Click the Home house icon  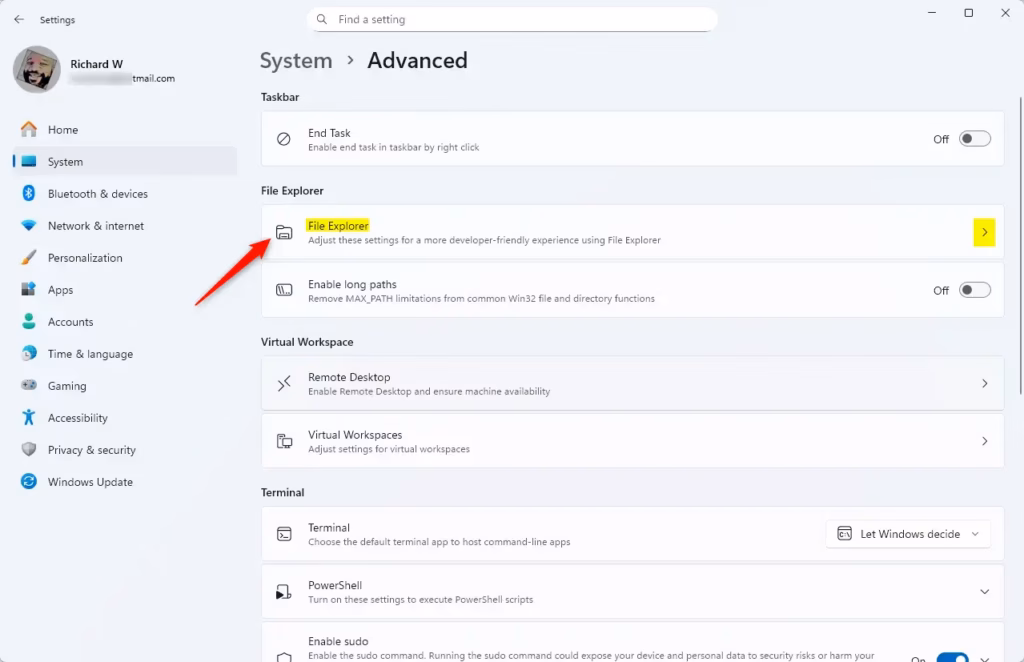click(29, 129)
